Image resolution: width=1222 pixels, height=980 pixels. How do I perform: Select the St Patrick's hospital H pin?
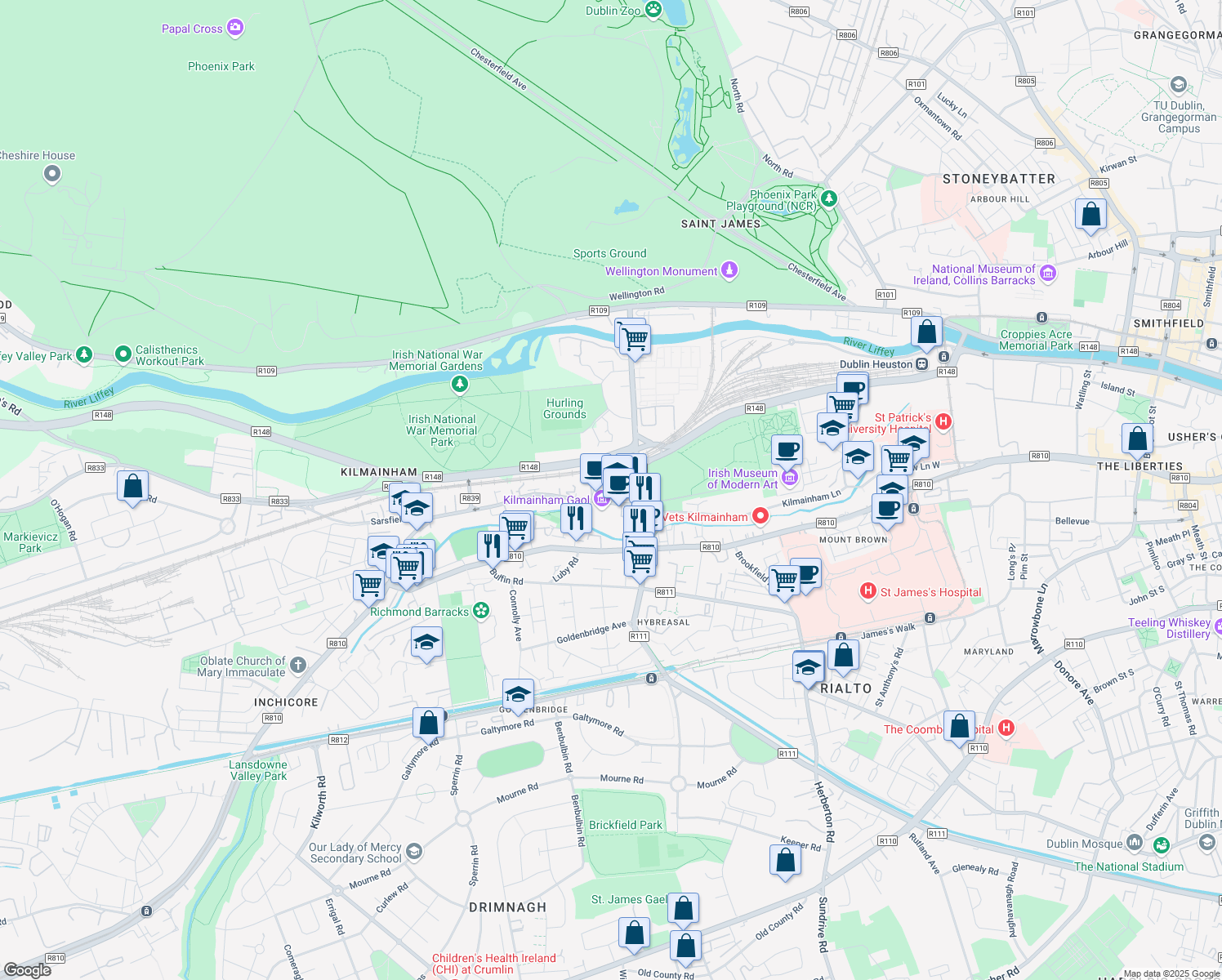943,421
